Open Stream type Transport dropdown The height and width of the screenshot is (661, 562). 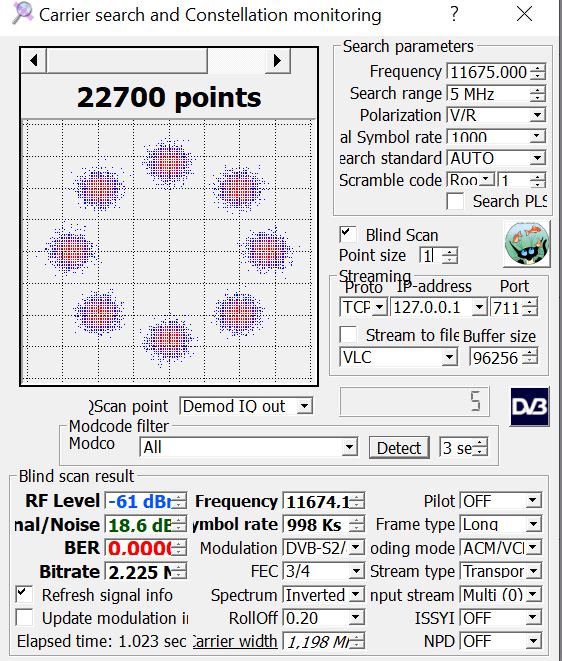533,571
